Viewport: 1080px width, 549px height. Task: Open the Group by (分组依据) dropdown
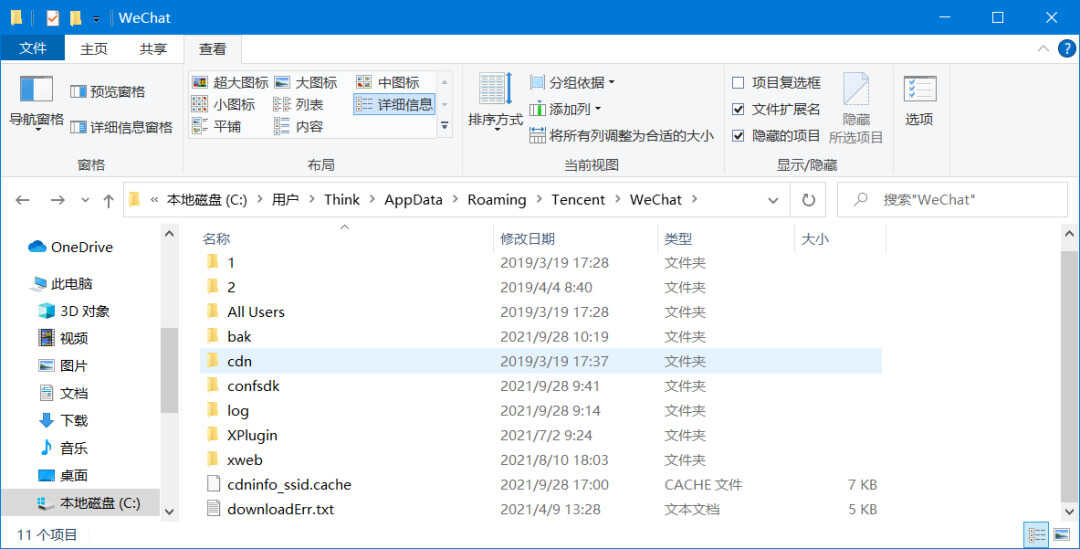[572, 83]
